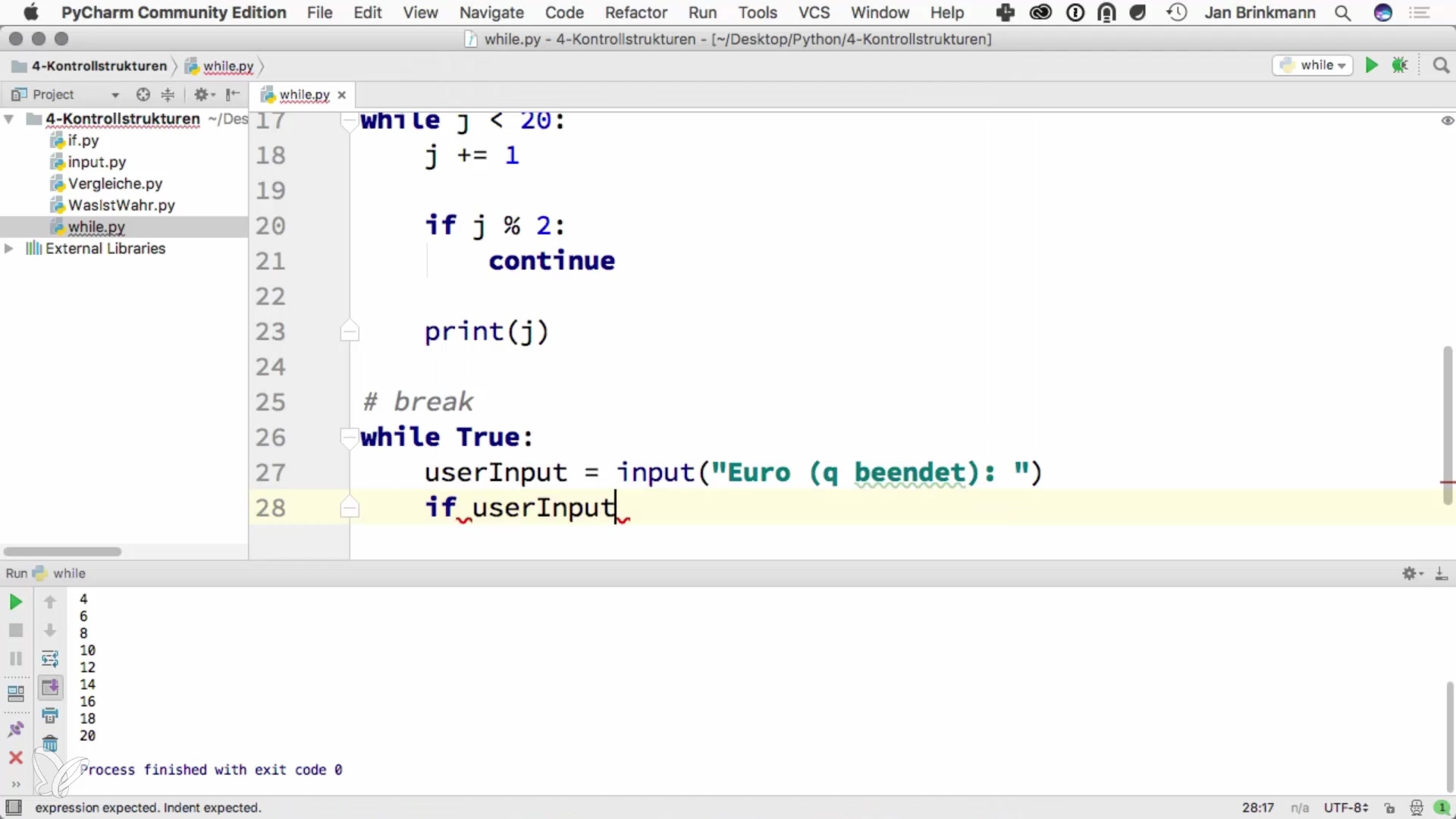Open the Refactor menu
The width and height of the screenshot is (1456, 819).
(x=635, y=13)
